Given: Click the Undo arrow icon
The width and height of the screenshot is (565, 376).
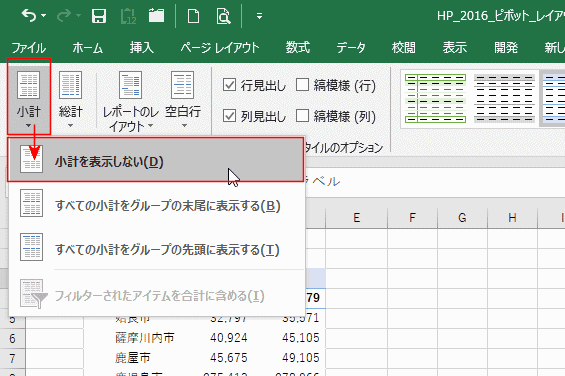Looking at the screenshot, I should click(28, 16).
